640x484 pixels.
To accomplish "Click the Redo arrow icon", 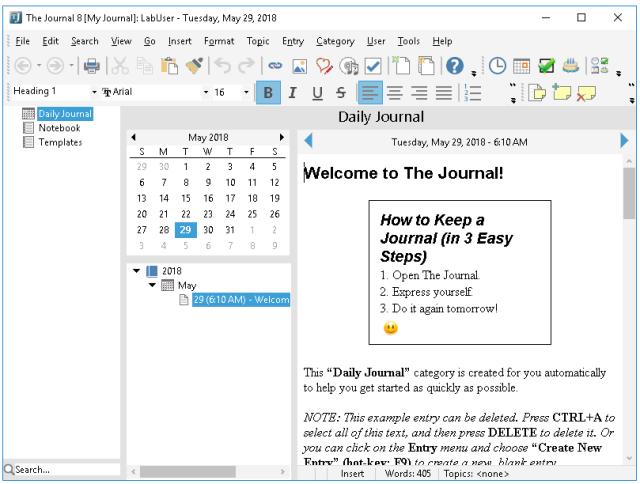I will (x=247, y=66).
